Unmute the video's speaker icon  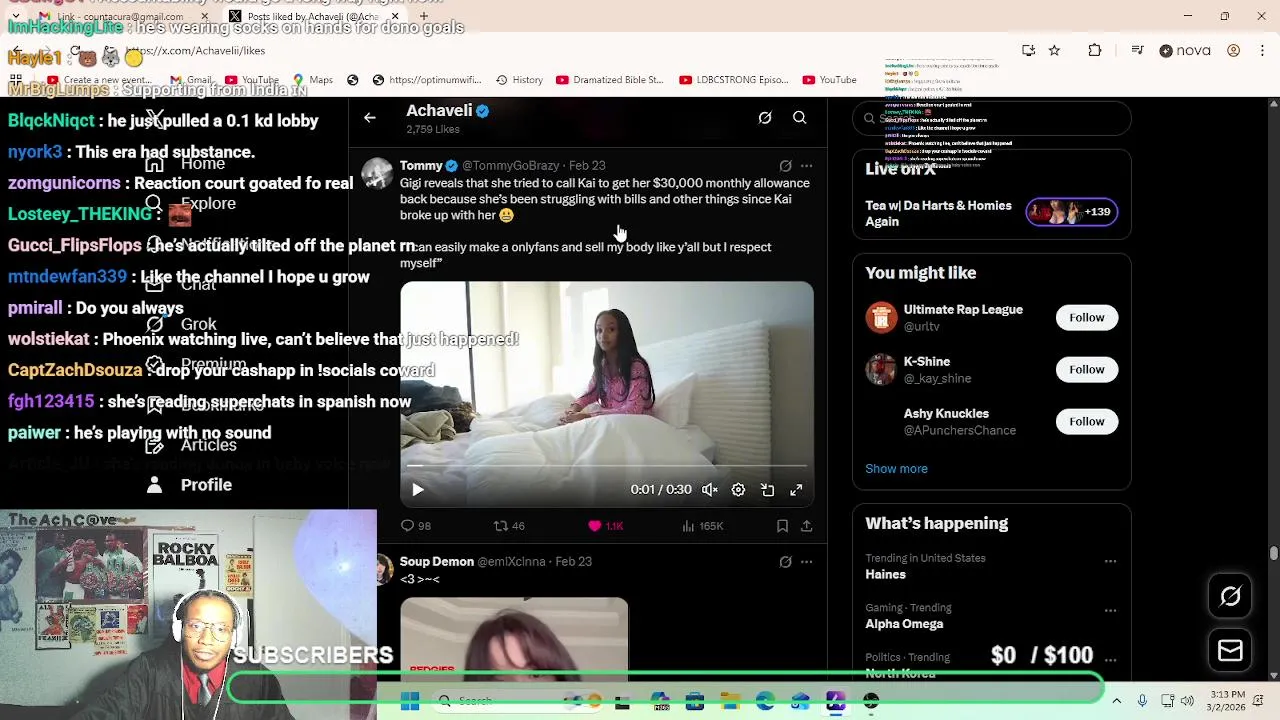click(709, 490)
